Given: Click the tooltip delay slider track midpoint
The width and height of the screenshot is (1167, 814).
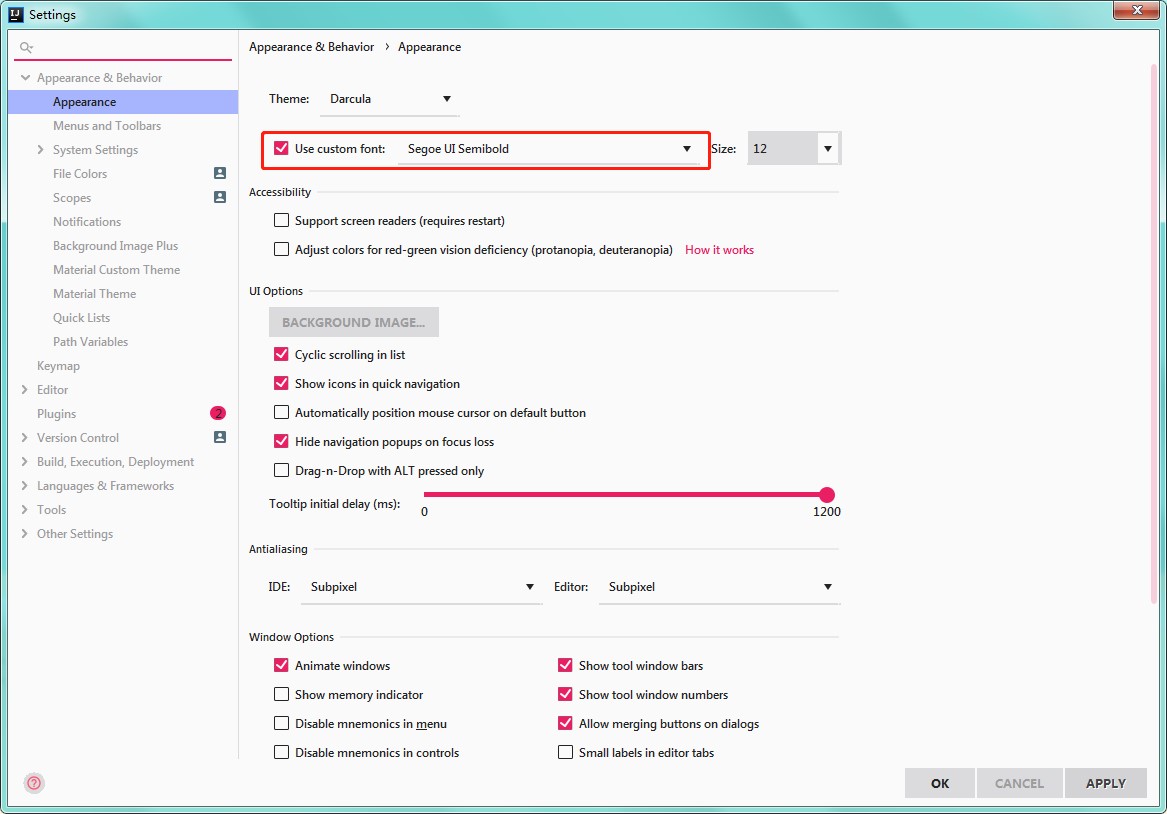Looking at the screenshot, I should (x=625, y=495).
